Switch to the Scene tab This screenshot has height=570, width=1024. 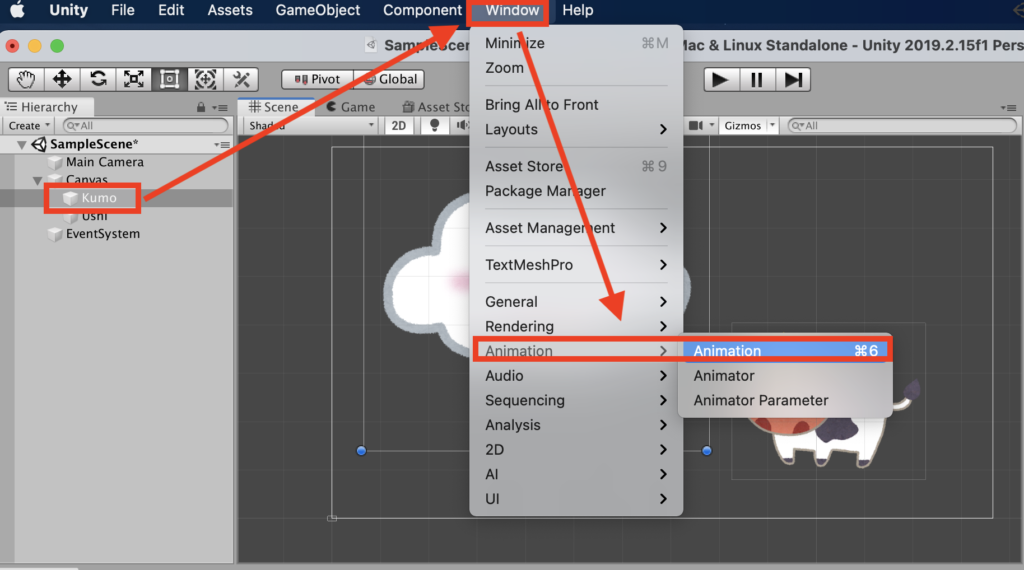pyautogui.click(x=274, y=107)
